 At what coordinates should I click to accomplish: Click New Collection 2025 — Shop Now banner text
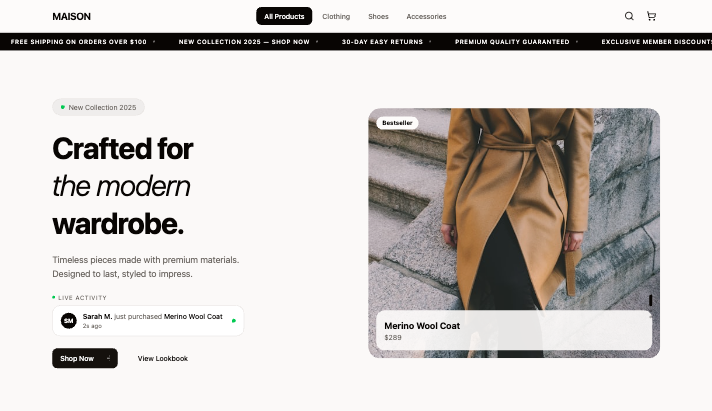(244, 42)
